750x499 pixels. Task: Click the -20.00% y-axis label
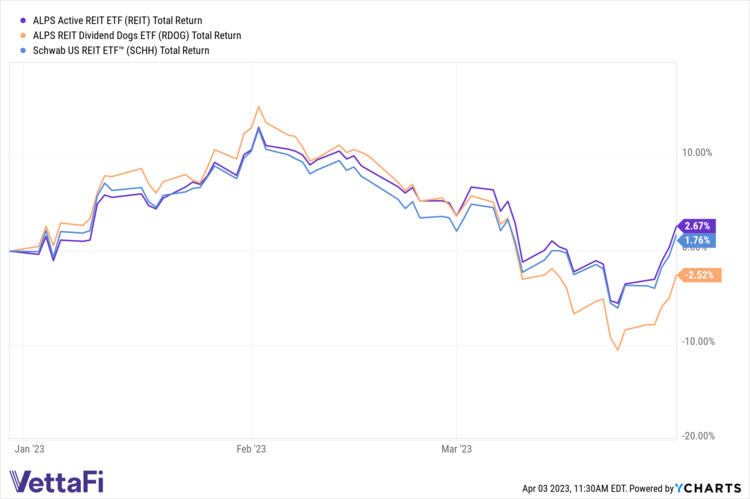click(696, 436)
